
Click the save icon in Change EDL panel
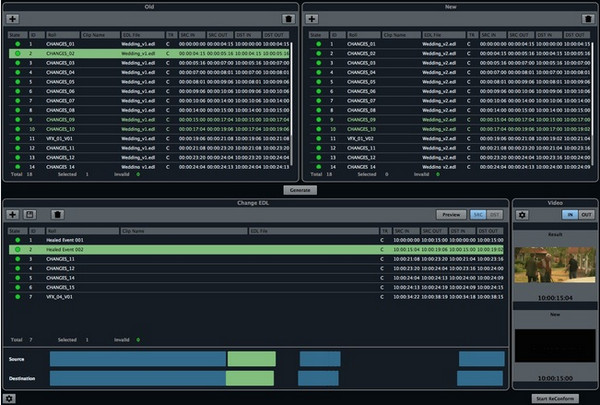point(31,214)
